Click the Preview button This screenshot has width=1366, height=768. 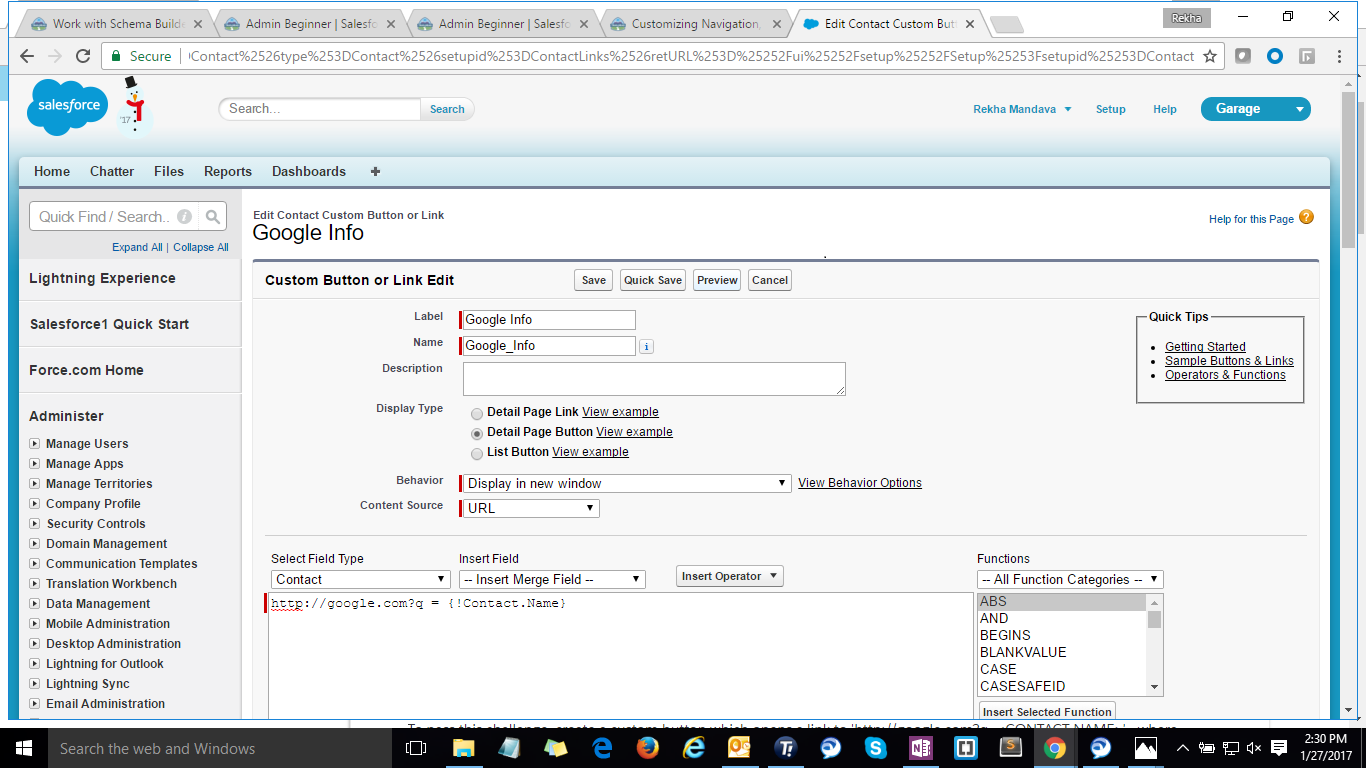pyautogui.click(x=718, y=280)
